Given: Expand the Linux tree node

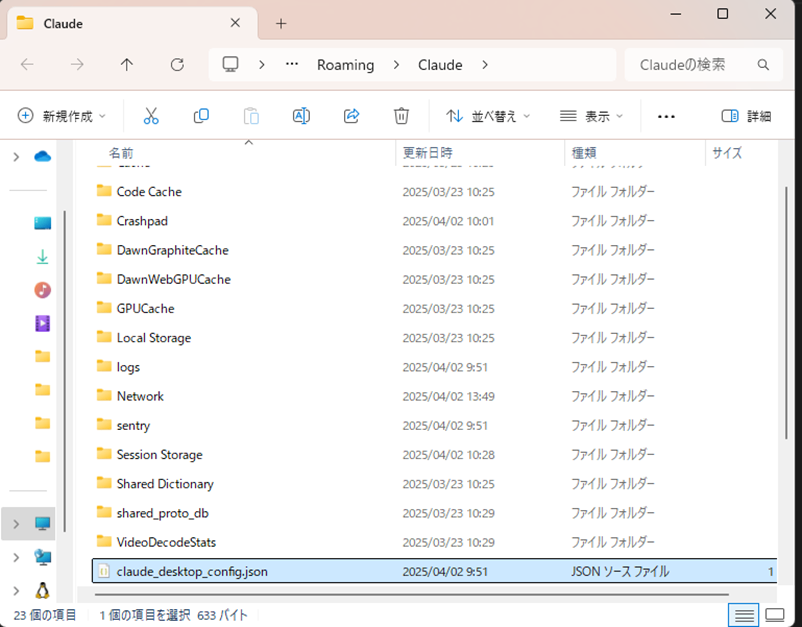Looking at the screenshot, I should pos(16,591).
